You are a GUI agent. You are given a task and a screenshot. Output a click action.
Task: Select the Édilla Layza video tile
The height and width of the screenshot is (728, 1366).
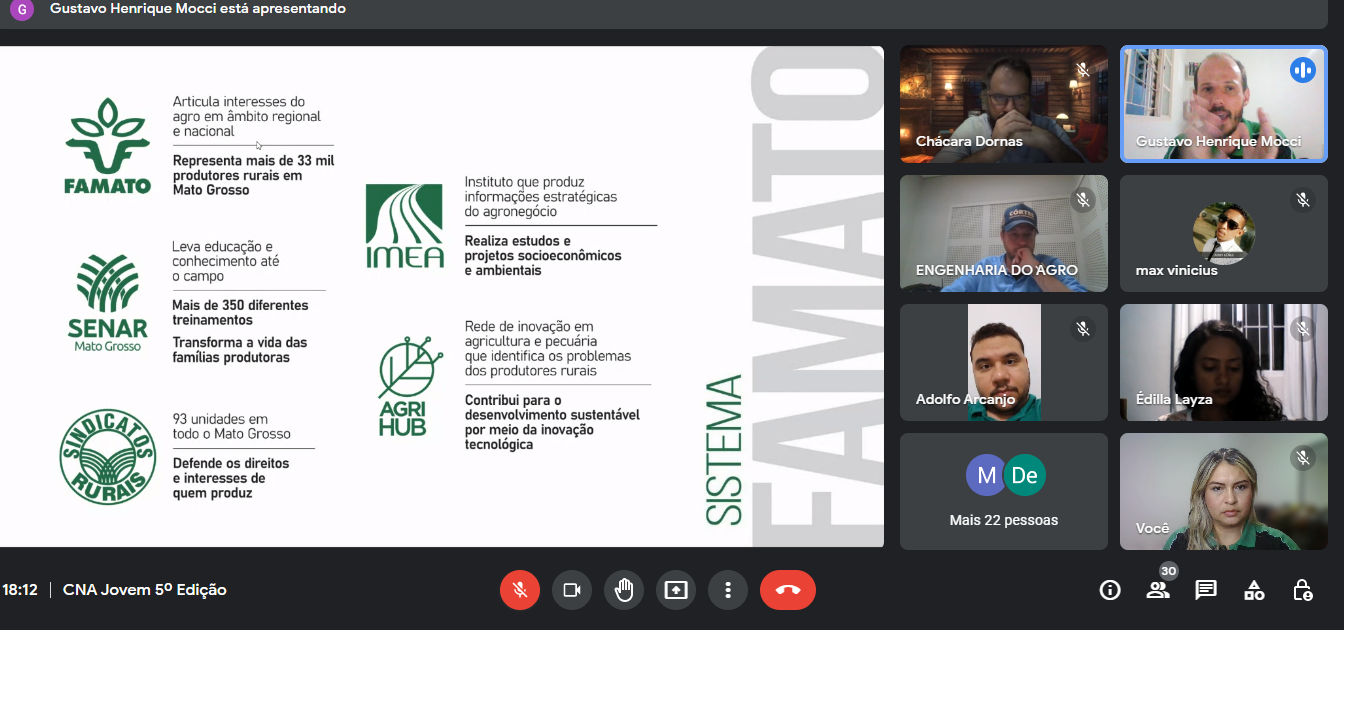pyautogui.click(x=1223, y=362)
